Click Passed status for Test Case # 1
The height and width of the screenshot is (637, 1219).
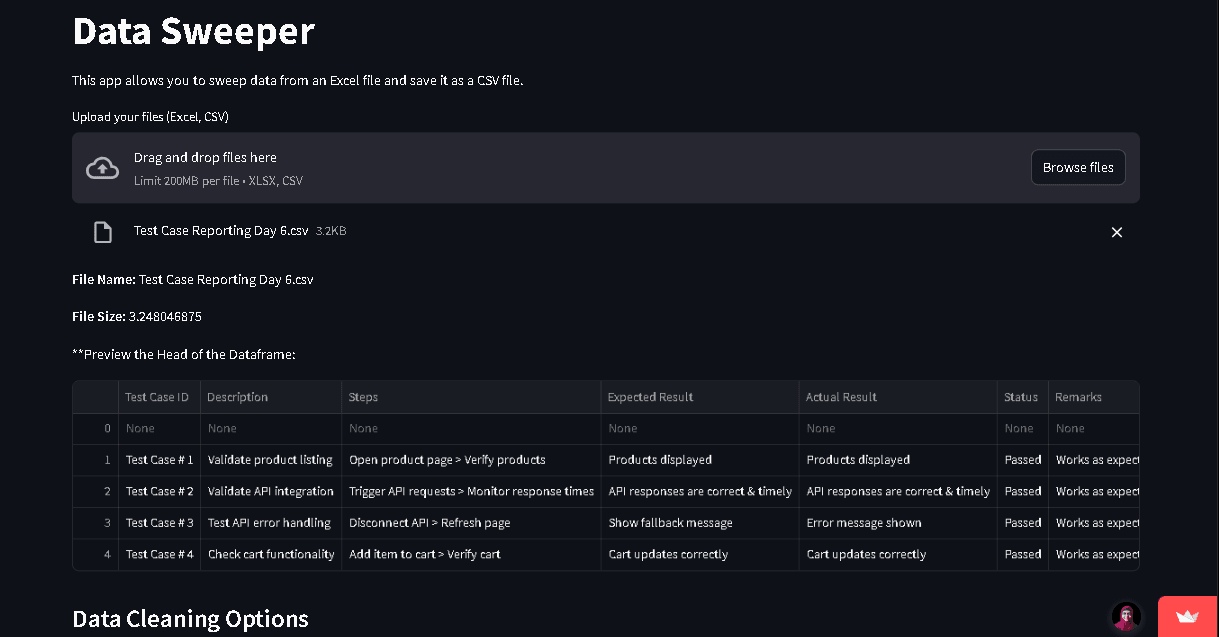(1022, 460)
